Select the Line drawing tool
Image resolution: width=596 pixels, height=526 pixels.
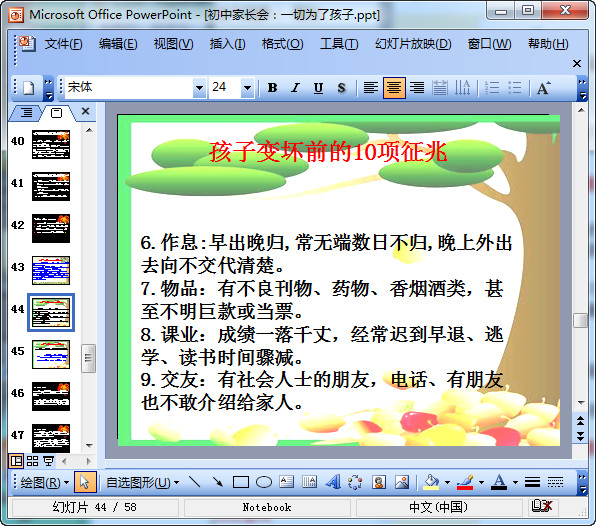(194, 482)
